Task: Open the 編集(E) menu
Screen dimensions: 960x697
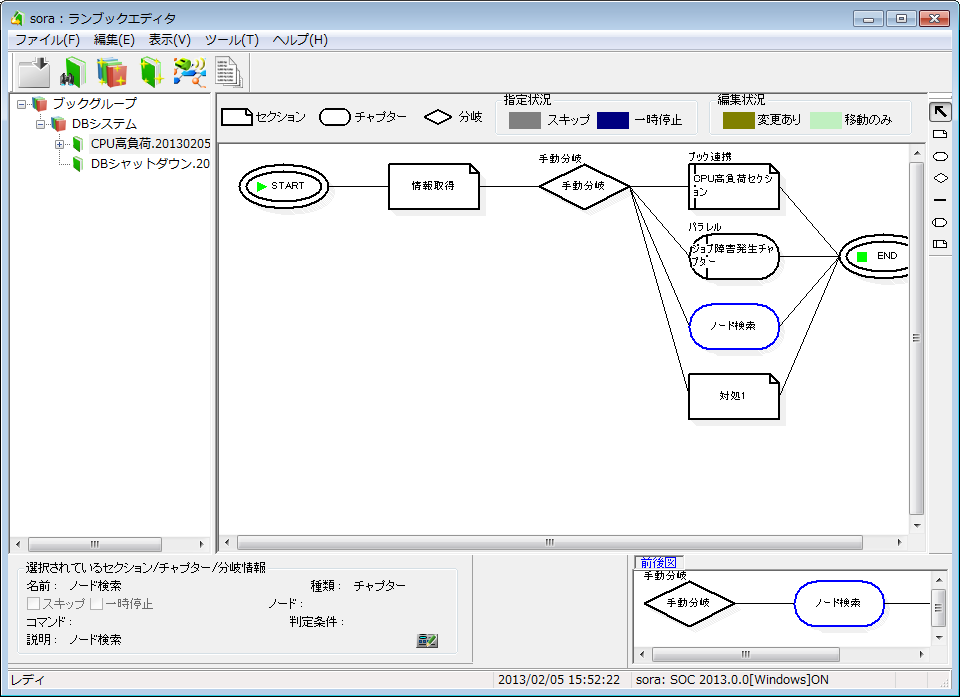Action: click(114, 40)
